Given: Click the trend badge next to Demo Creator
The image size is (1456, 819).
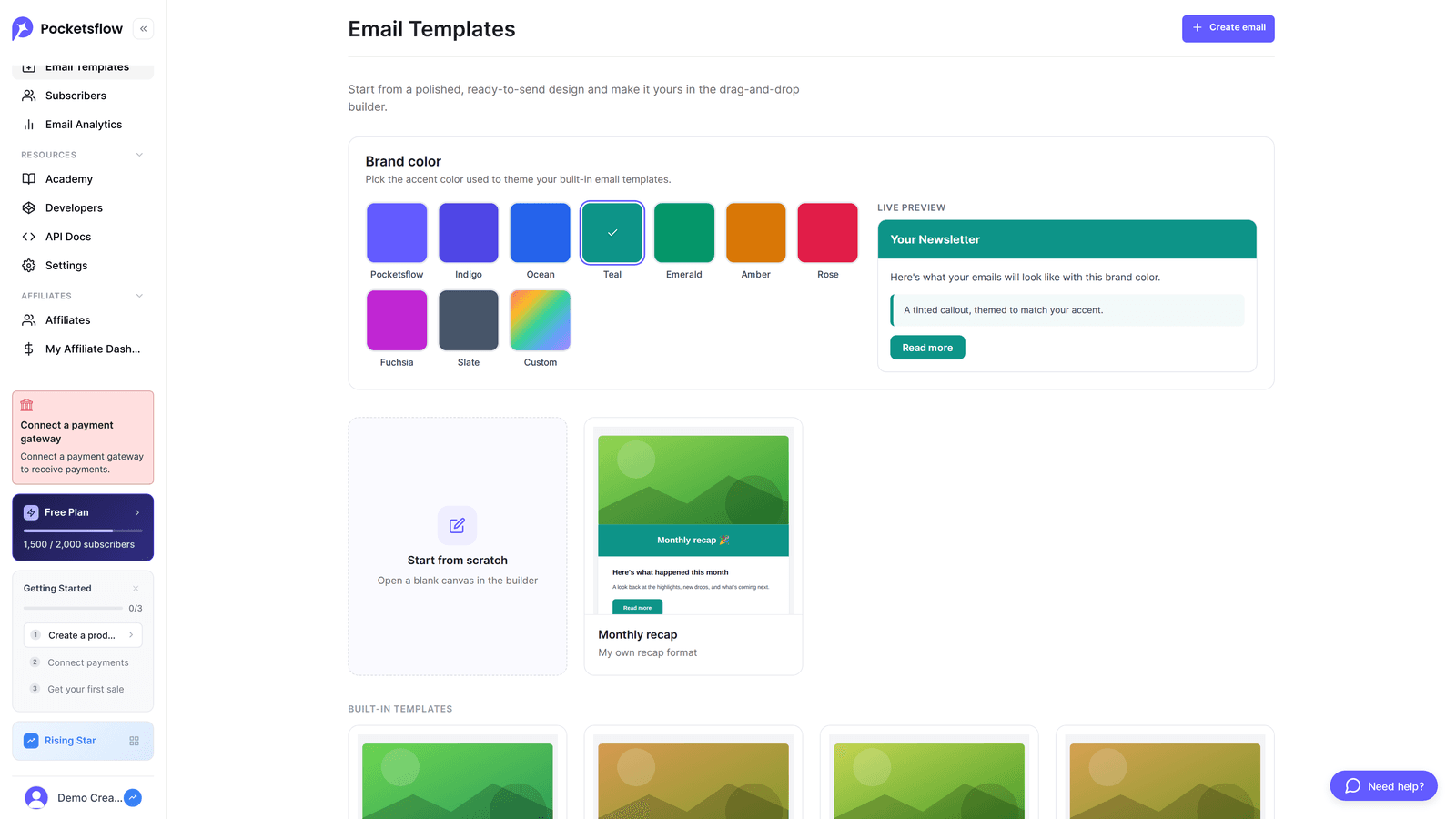Looking at the screenshot, I should [x=133, y=798].
